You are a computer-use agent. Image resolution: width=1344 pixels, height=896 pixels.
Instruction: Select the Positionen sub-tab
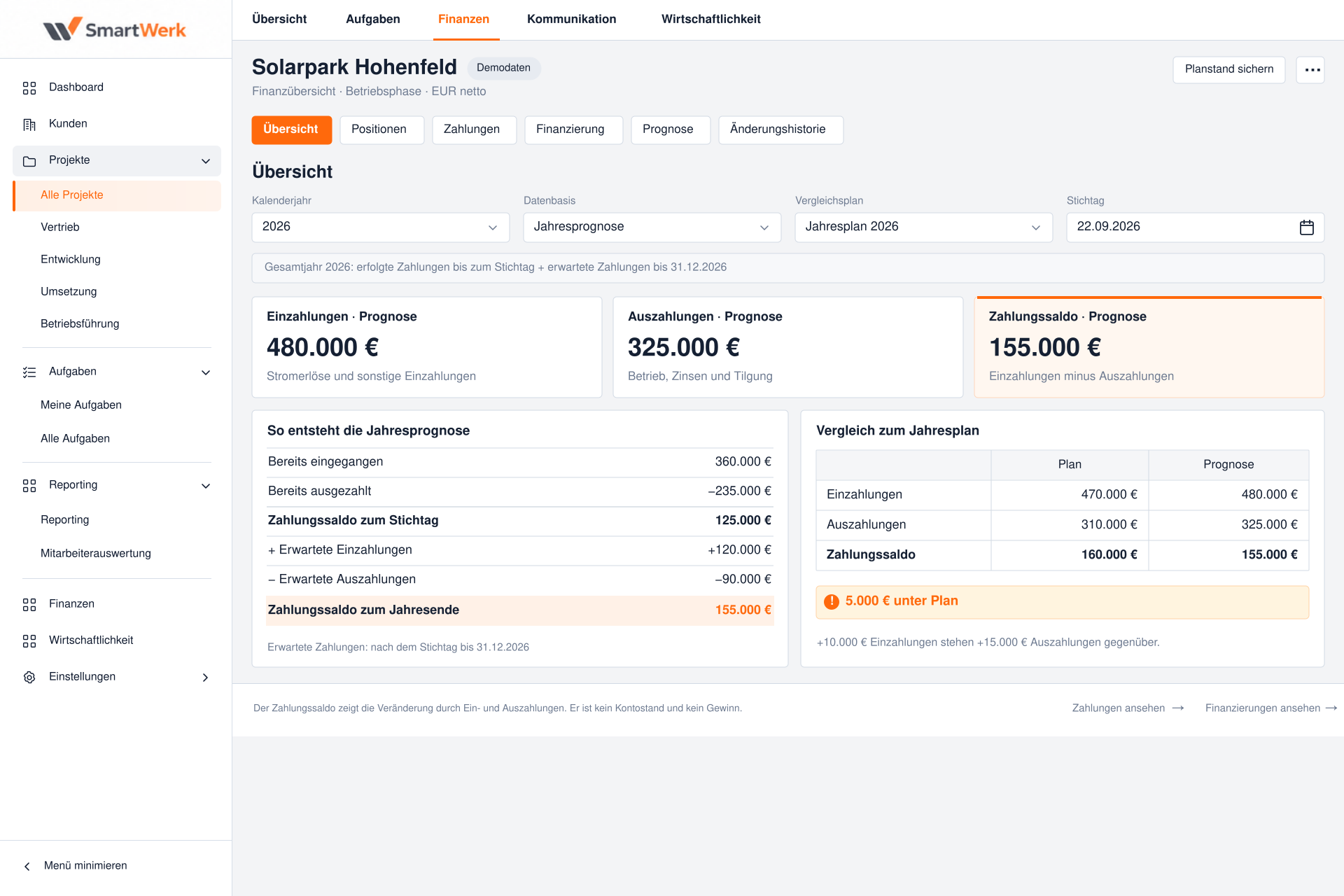click(x=382, y=130)
